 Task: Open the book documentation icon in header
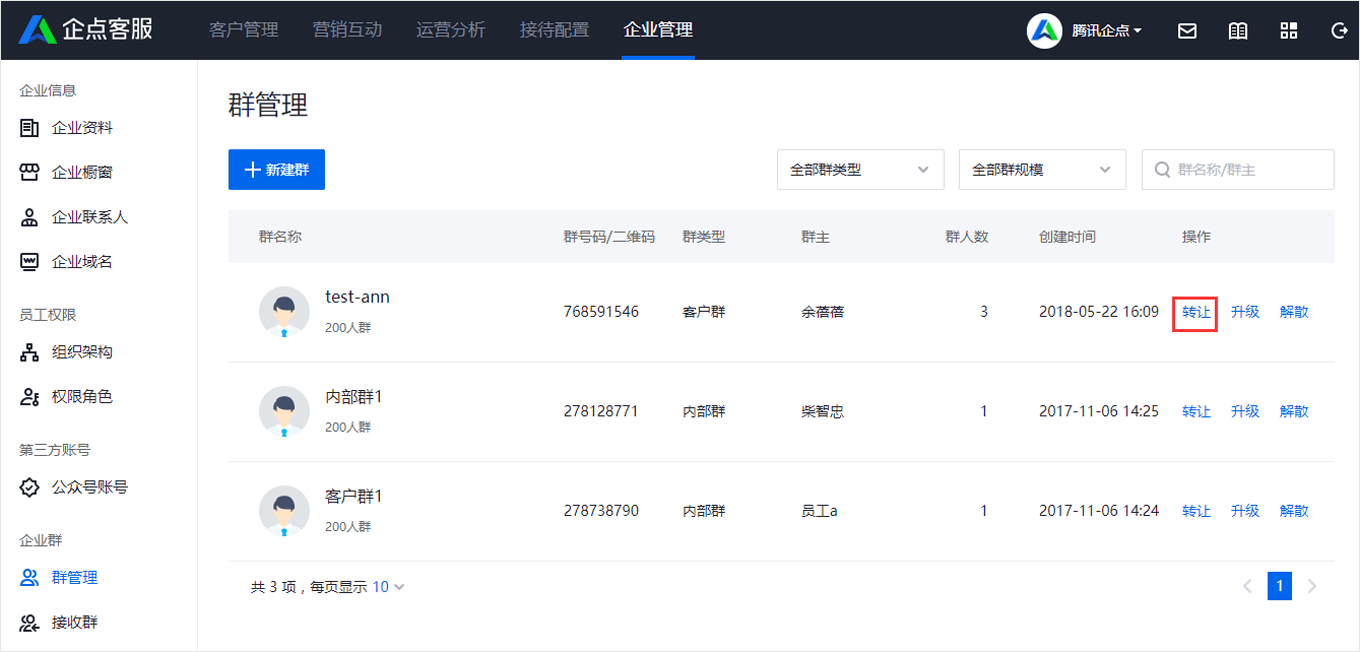(x=1238, y=31)
